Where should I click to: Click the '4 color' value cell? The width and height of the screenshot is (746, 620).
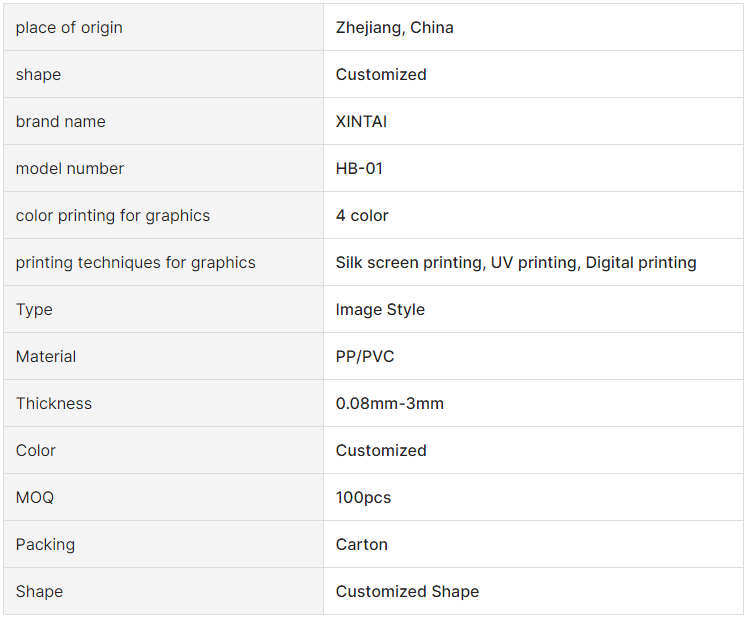click(x=533, y=216)
